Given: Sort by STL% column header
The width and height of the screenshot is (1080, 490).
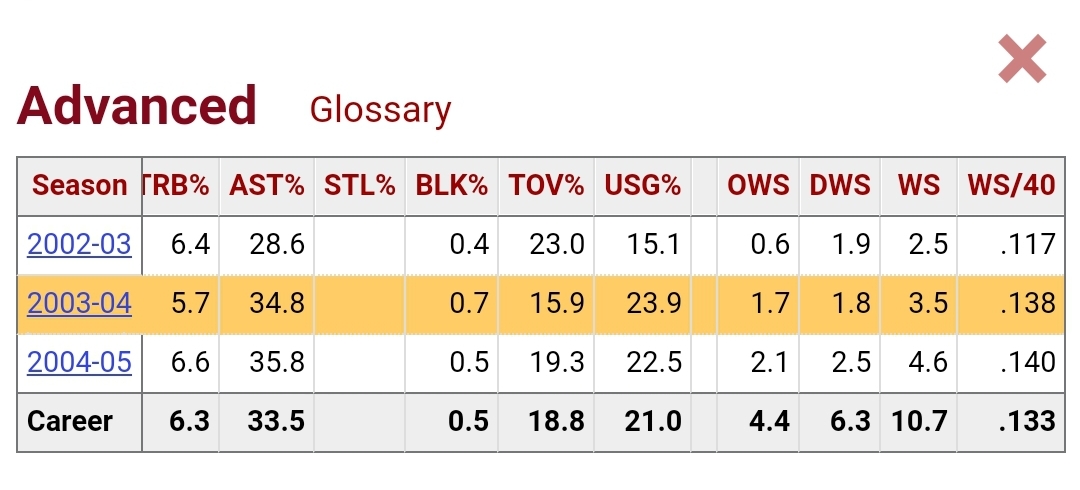Looking at the screenshot, I should (x=359, y=185).
